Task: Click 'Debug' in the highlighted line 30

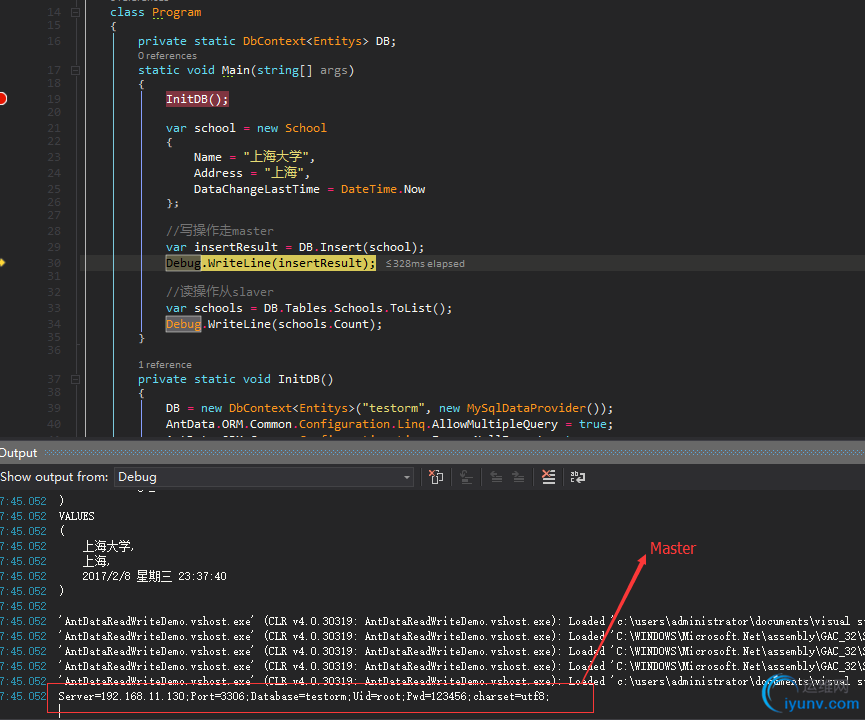Action: pyautogui.click(x=183, y=263)
